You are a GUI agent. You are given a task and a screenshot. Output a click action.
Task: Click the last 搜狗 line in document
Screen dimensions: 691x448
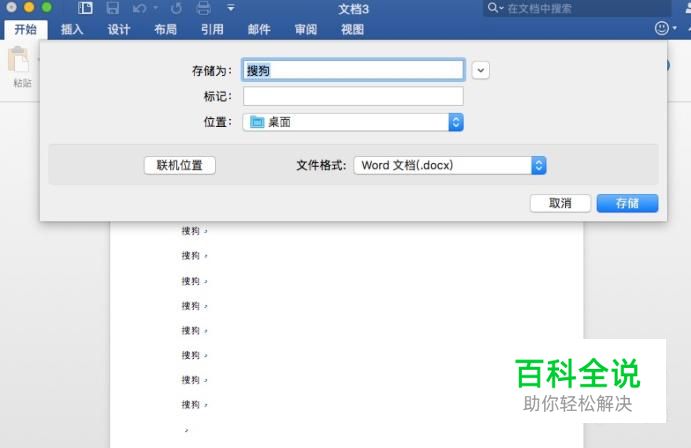(190, 404)
